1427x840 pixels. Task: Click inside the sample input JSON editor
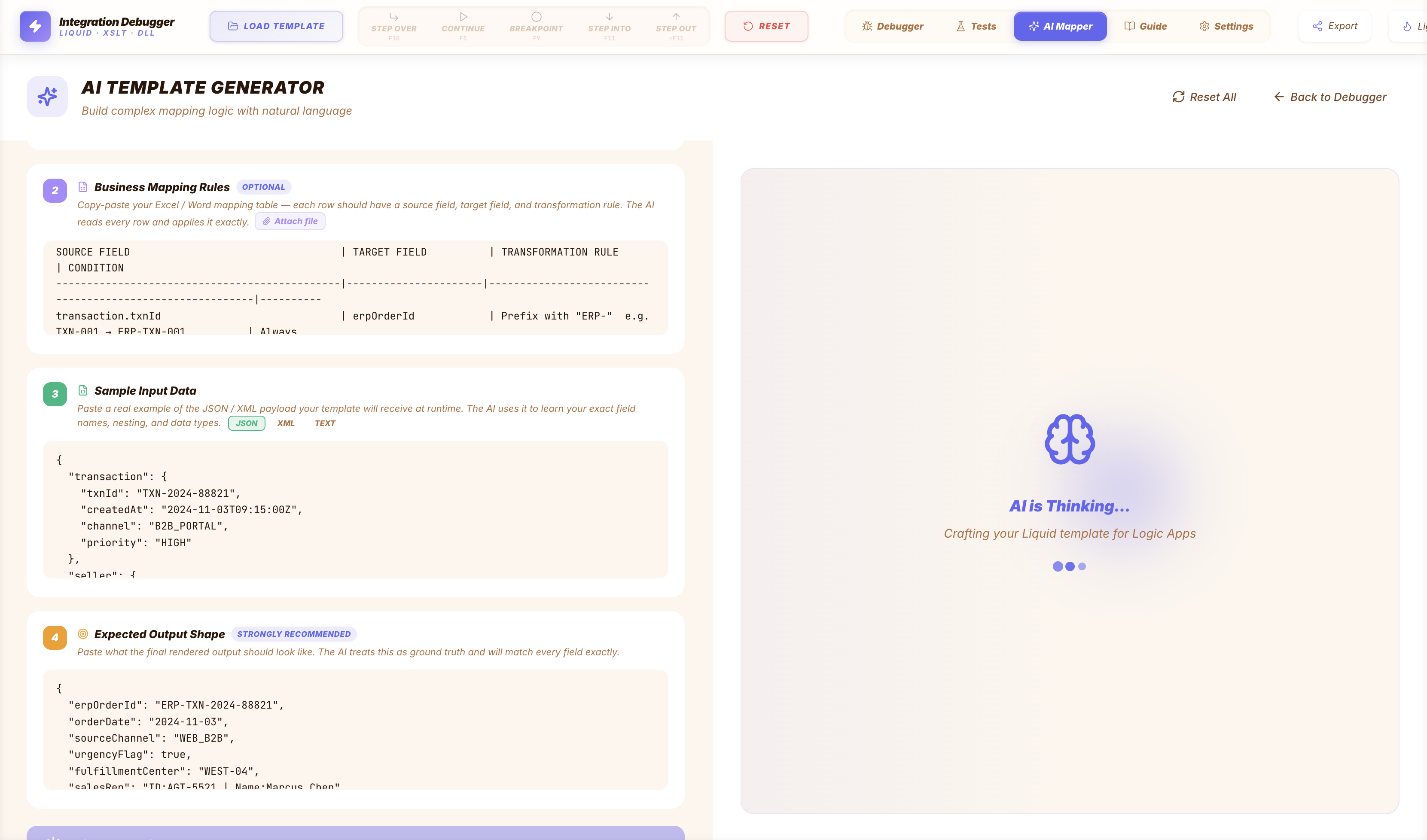pyautogui.click(x=356, y=509)
